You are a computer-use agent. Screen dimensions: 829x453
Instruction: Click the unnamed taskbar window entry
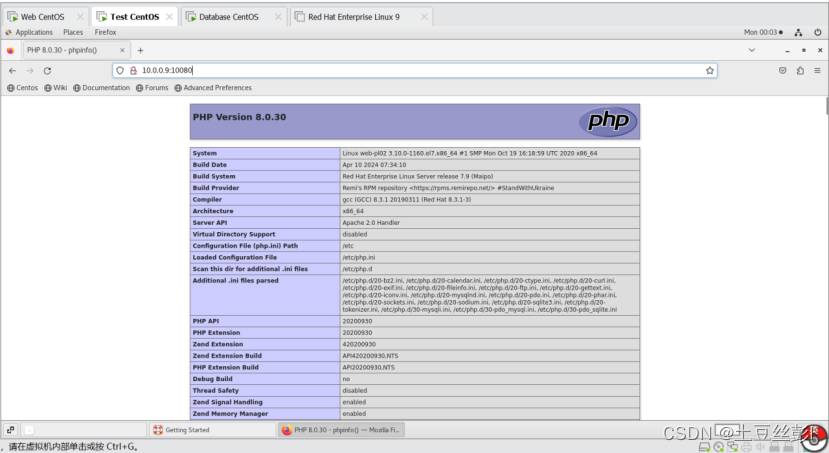tap(84, 430)
